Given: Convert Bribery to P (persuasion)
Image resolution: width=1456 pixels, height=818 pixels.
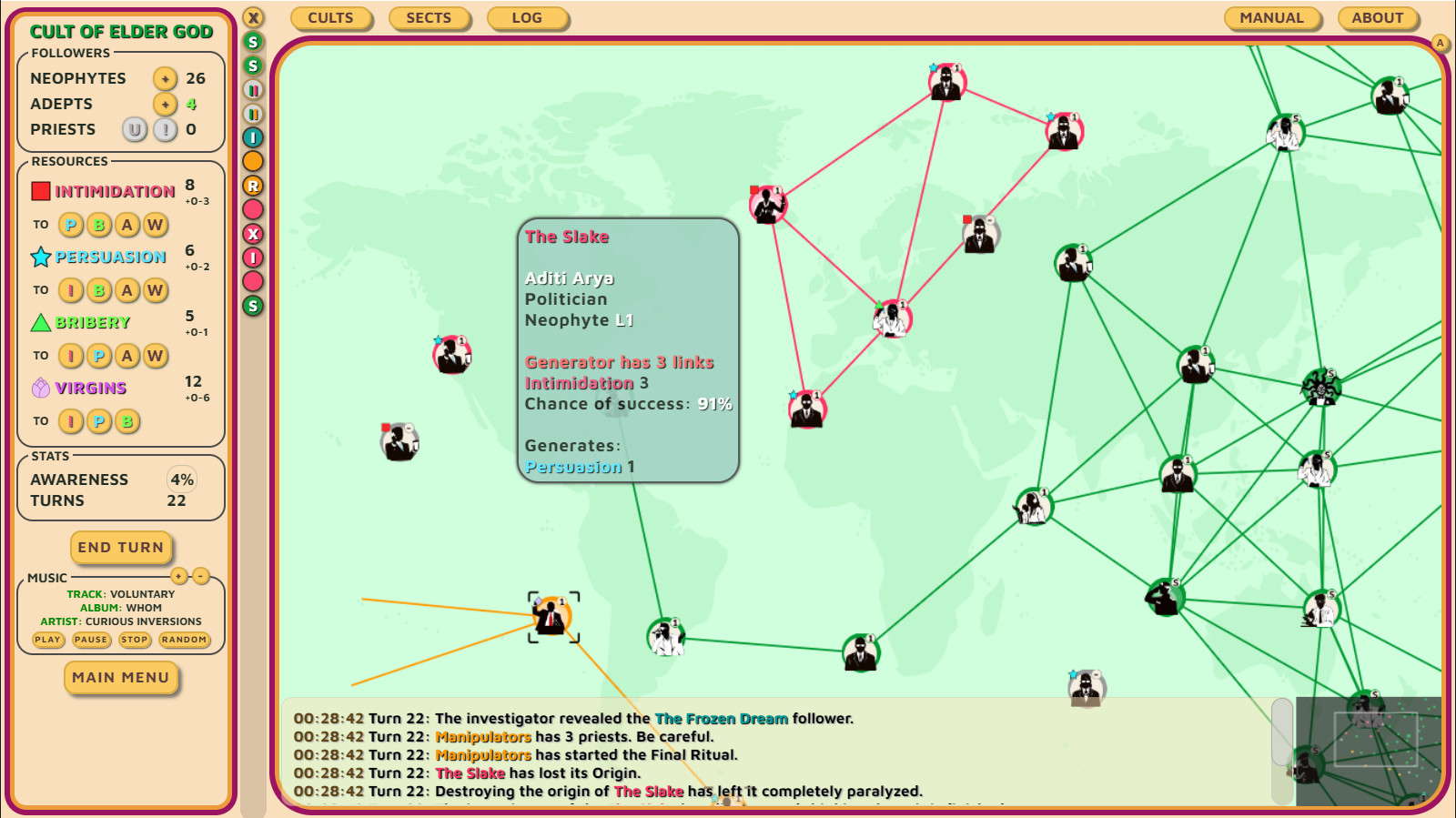Looking at the screenshot, I should tap(99, 356).
